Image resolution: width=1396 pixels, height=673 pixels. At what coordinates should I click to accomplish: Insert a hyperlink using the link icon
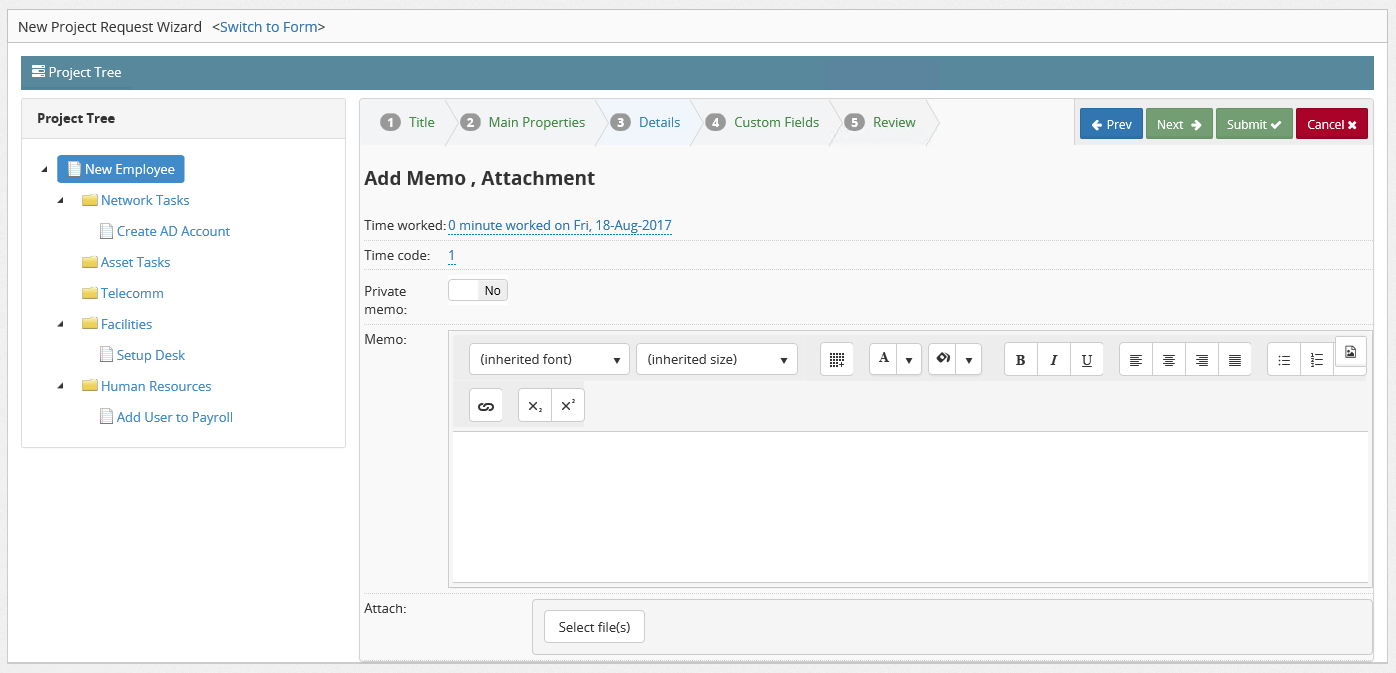click(486, 406)
